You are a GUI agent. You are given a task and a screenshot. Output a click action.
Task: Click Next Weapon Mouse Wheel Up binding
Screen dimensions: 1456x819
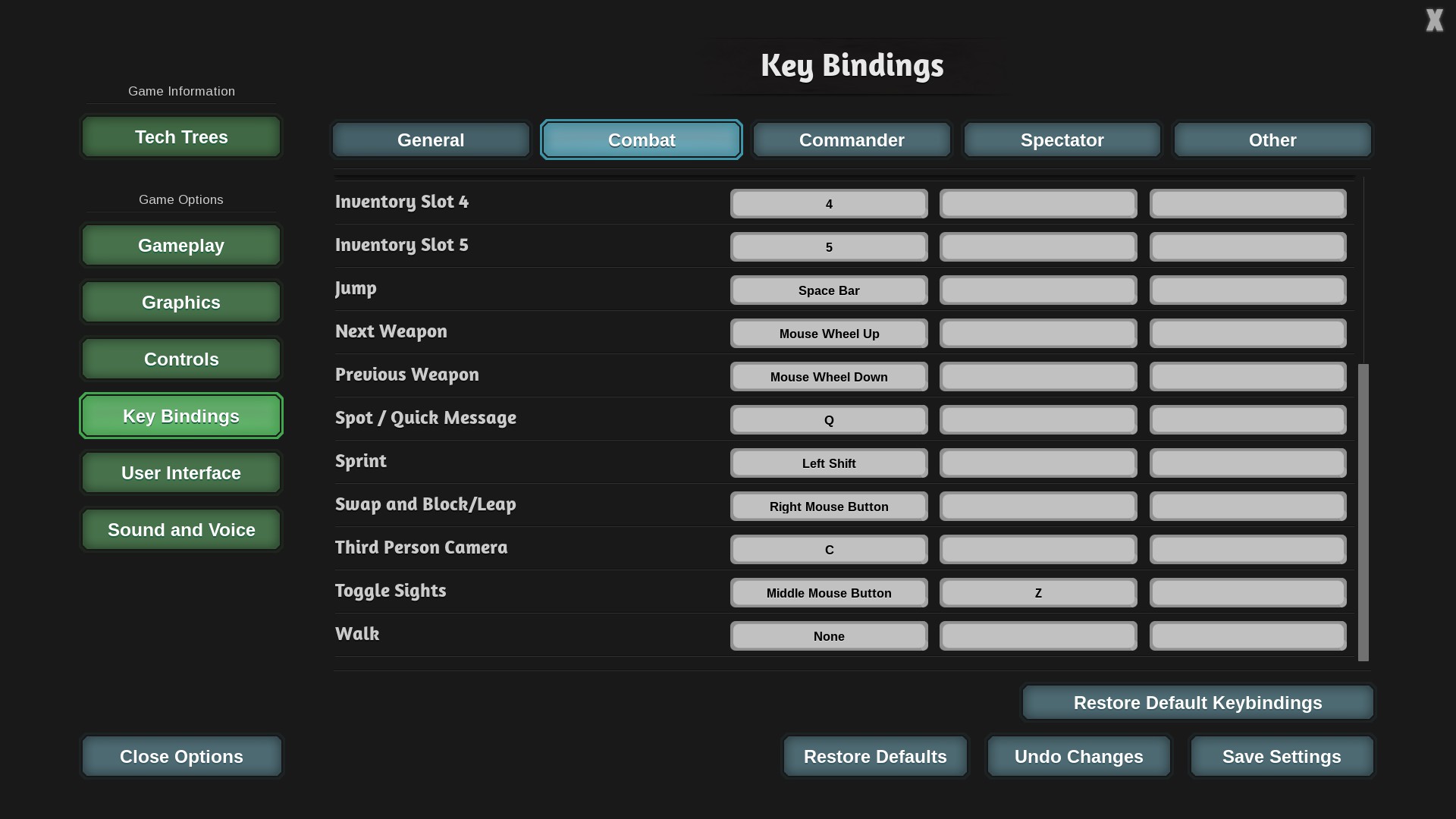tap(829, 334)
